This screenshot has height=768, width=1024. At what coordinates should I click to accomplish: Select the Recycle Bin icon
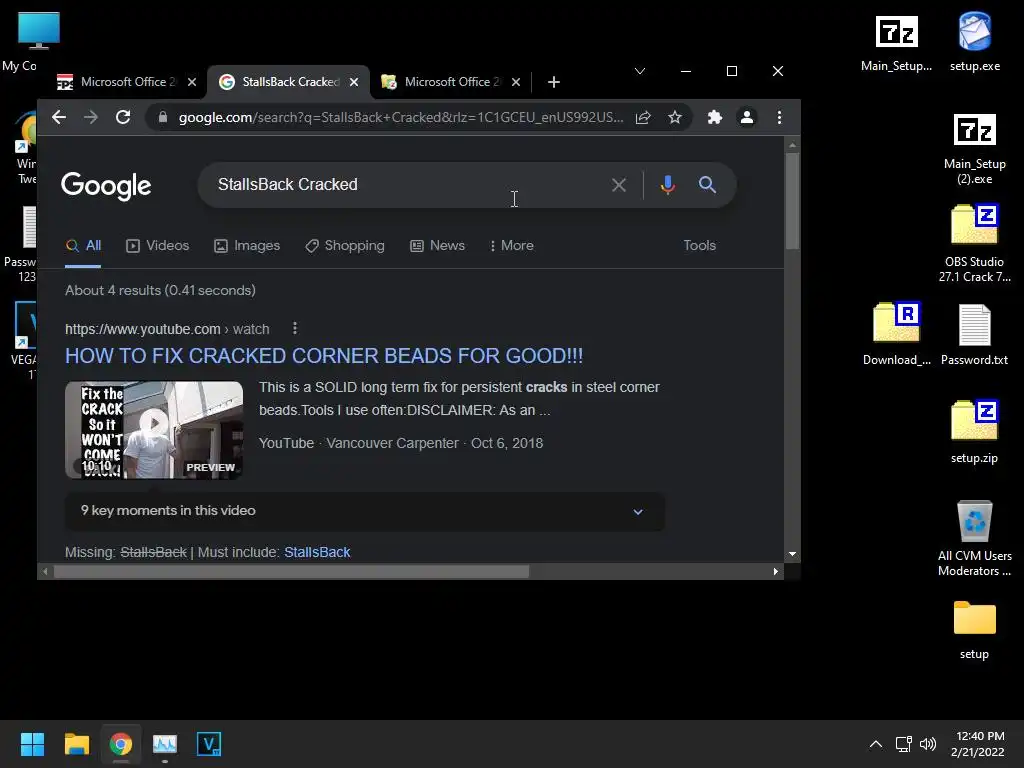coord(974,538)
